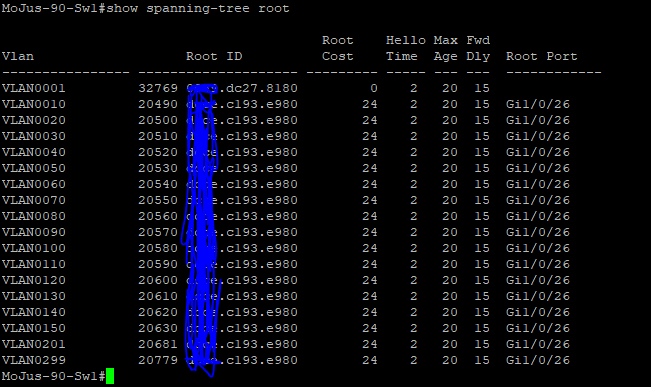Click priority value 20500
Viewport: 651px width, 387px height.
pyautogui.click(x=158, y=120)
